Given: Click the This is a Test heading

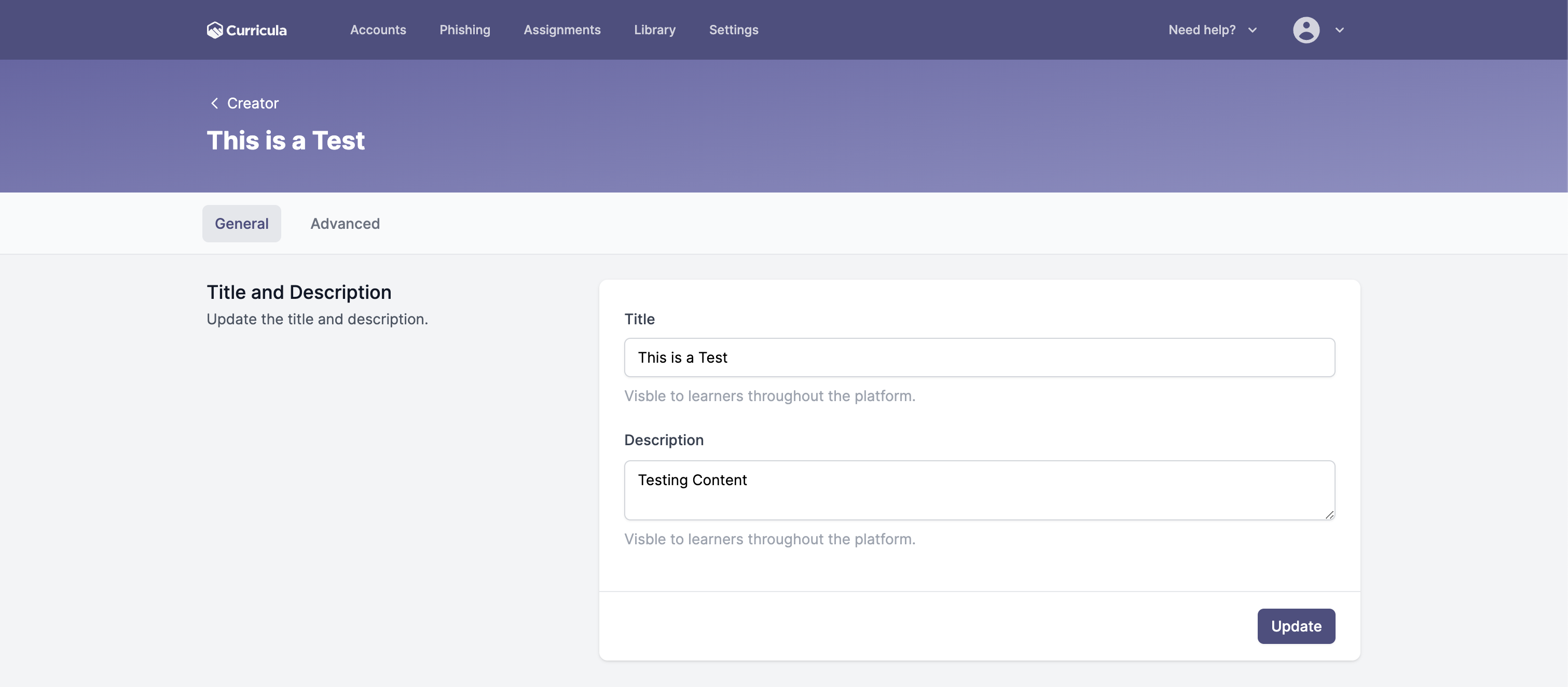Looking at the screenshot, I should point(285,141).
